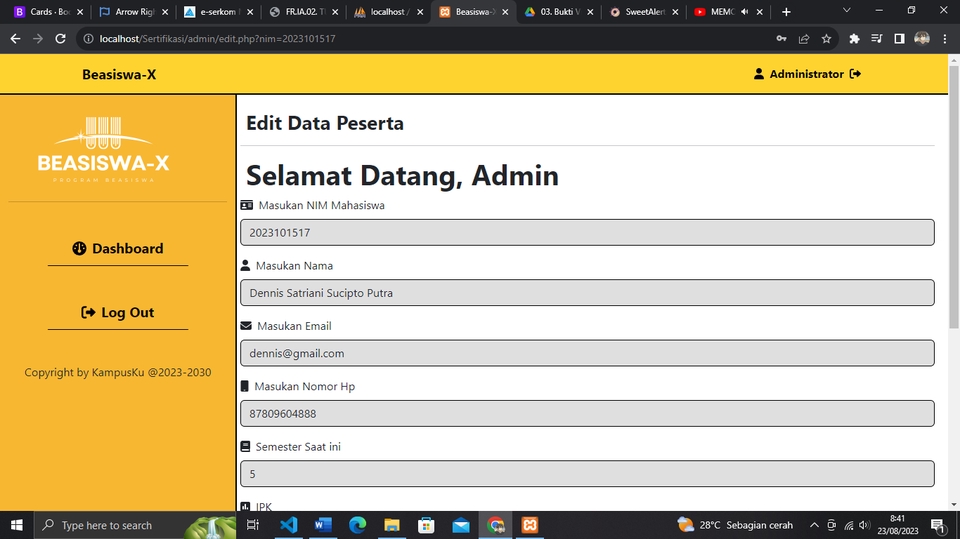The image size is (960, 539).
Task: Focus the Email field dennis@gmail.com
Action: point(587,353)
